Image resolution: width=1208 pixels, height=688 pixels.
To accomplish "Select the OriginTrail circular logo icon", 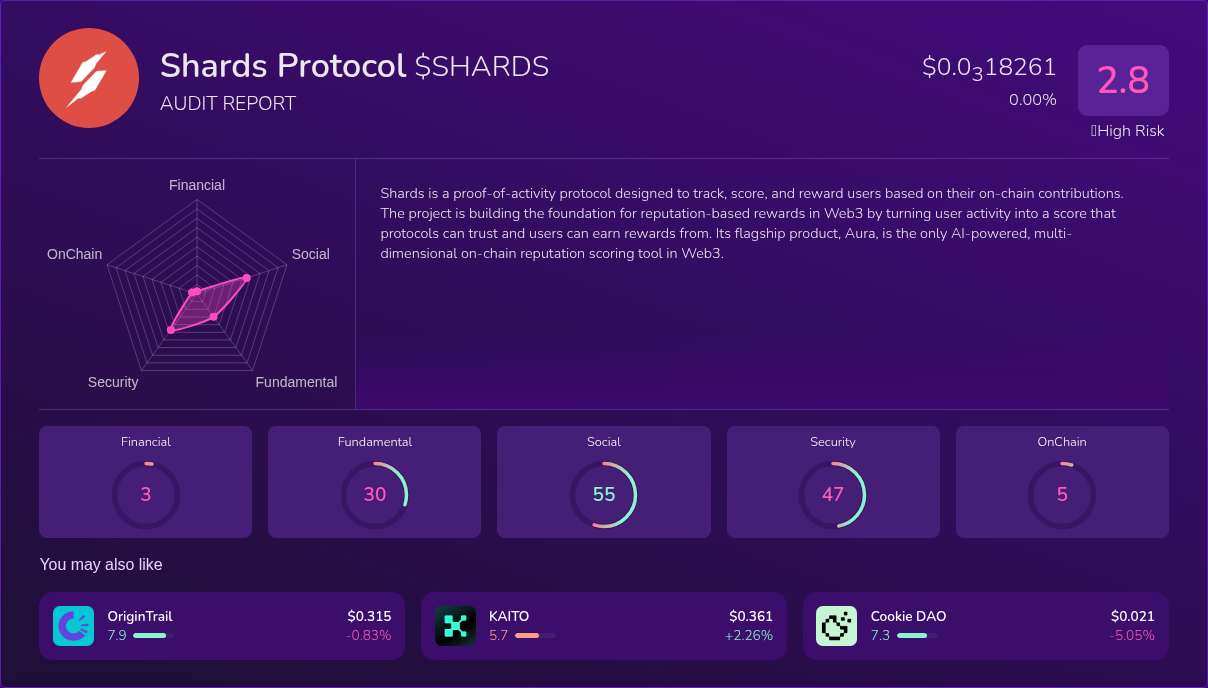I will pyautogui.click(x=73, y=625).
